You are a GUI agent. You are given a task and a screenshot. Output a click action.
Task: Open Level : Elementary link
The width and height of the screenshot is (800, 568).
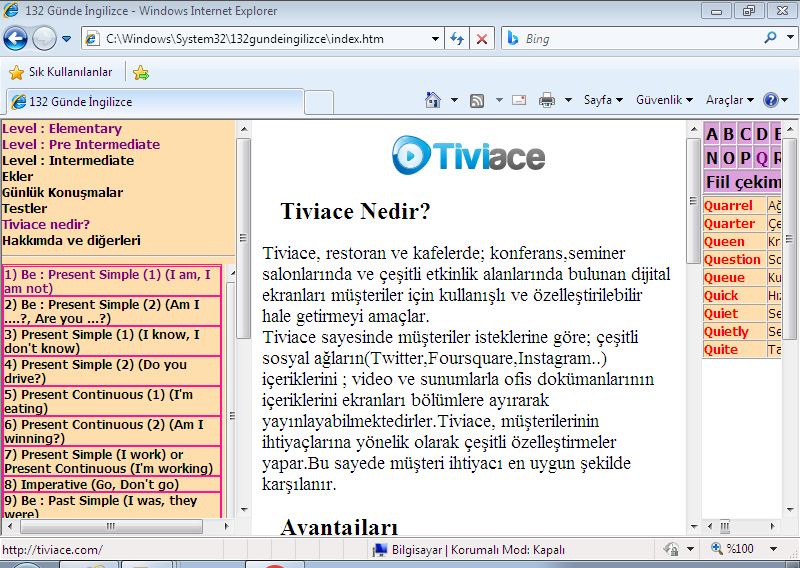[62, 129]
